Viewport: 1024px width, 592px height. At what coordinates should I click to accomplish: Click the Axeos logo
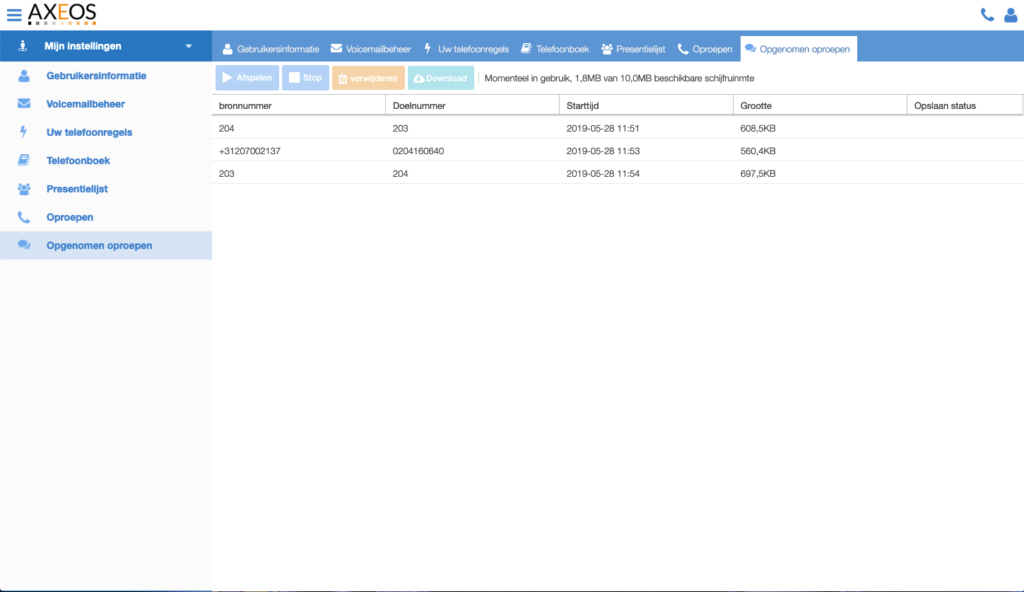point(63,14)
